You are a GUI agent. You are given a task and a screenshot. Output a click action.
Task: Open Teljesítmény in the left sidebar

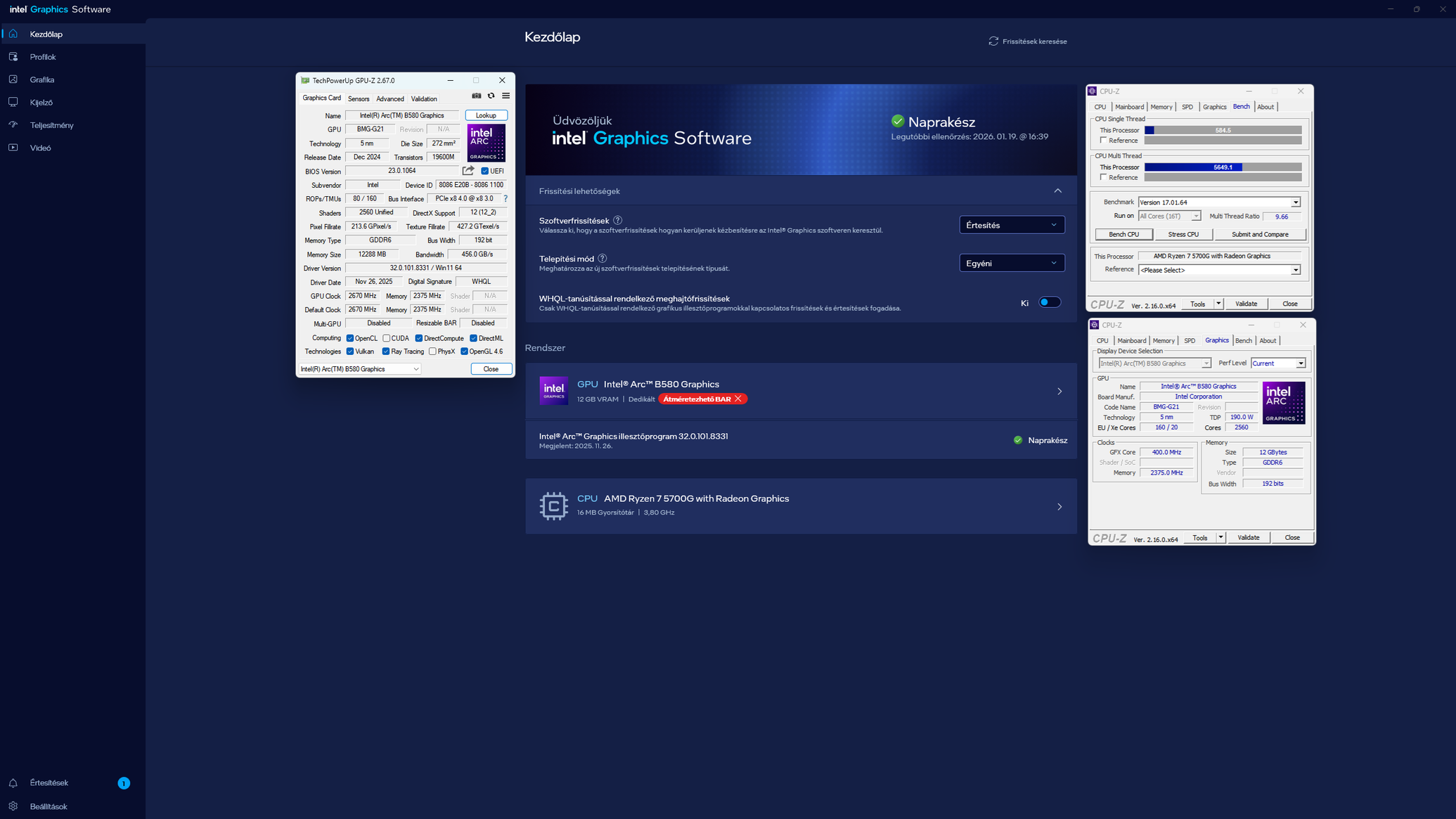(51, 125)
